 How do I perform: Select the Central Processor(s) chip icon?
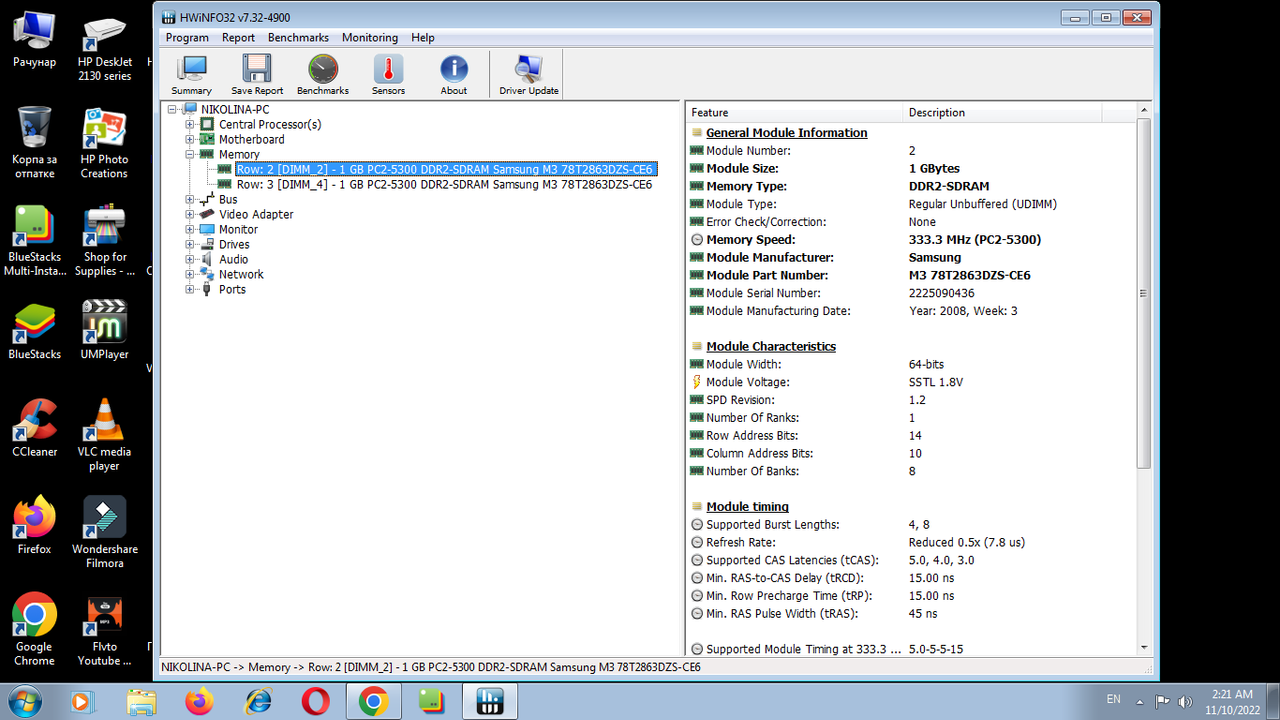pyautogui.click(x=207, y=124)
